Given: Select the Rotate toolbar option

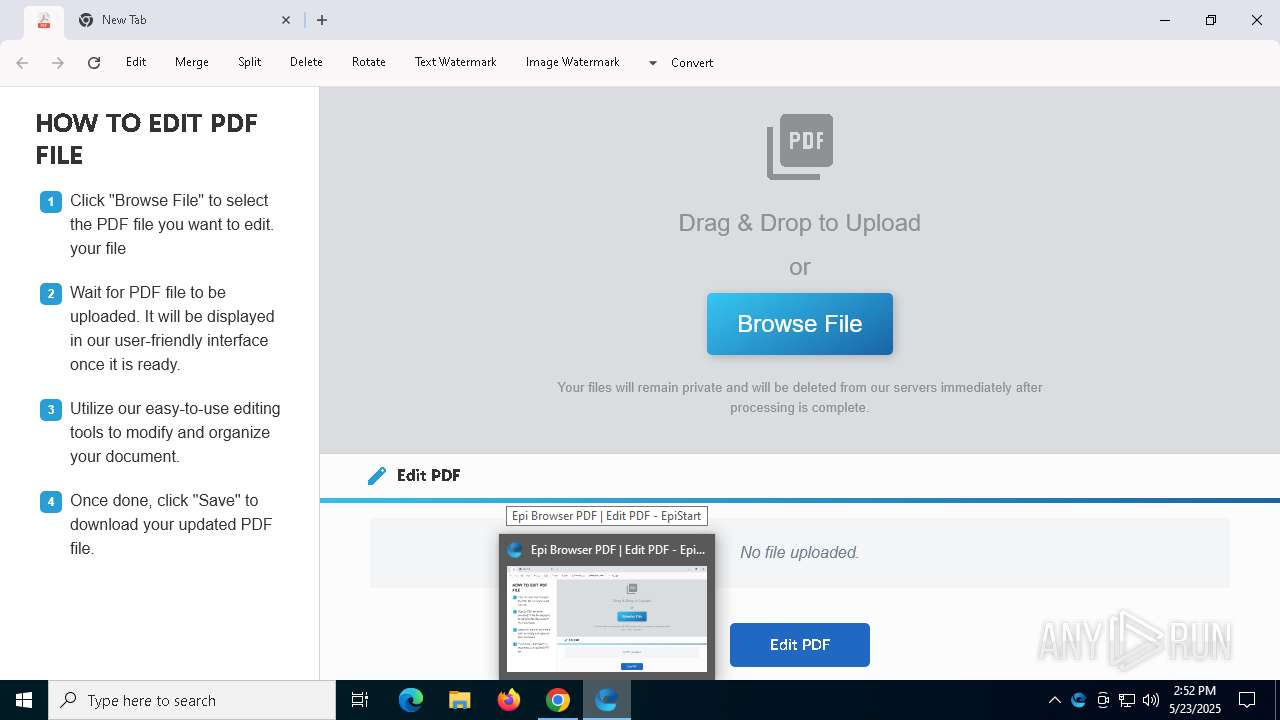Looking at the screenshot, I should tap(369, 62).
